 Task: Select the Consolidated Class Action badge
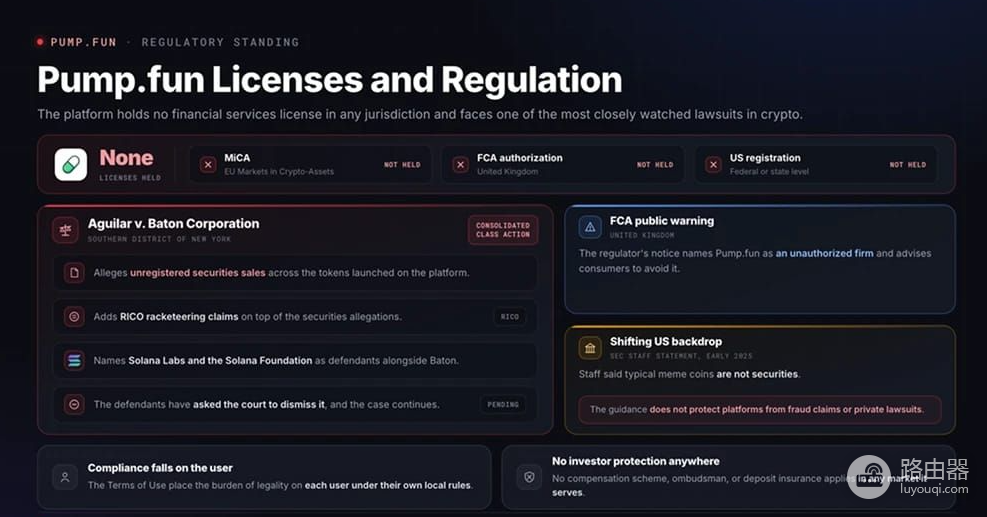point(503,230)
